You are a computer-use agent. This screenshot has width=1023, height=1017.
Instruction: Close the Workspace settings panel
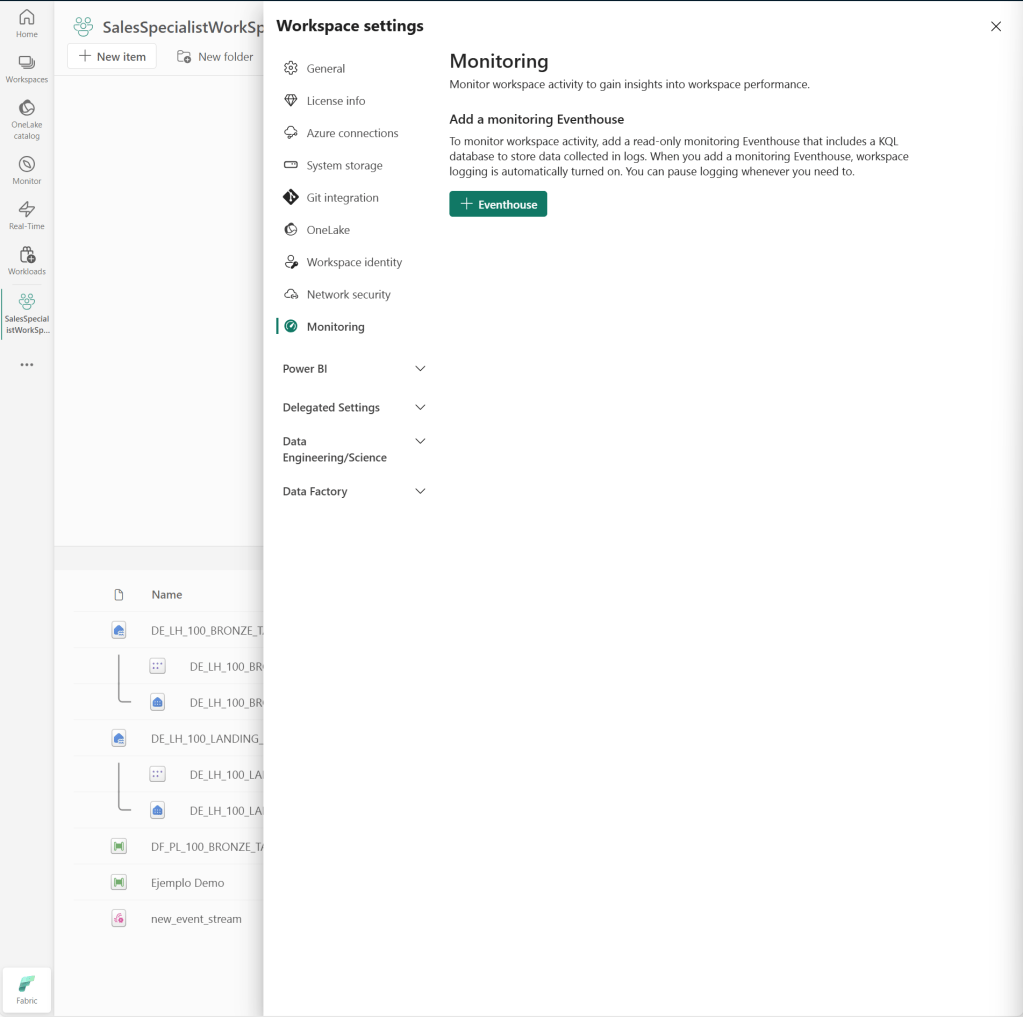pyautogui.click(x=995, y=27)
